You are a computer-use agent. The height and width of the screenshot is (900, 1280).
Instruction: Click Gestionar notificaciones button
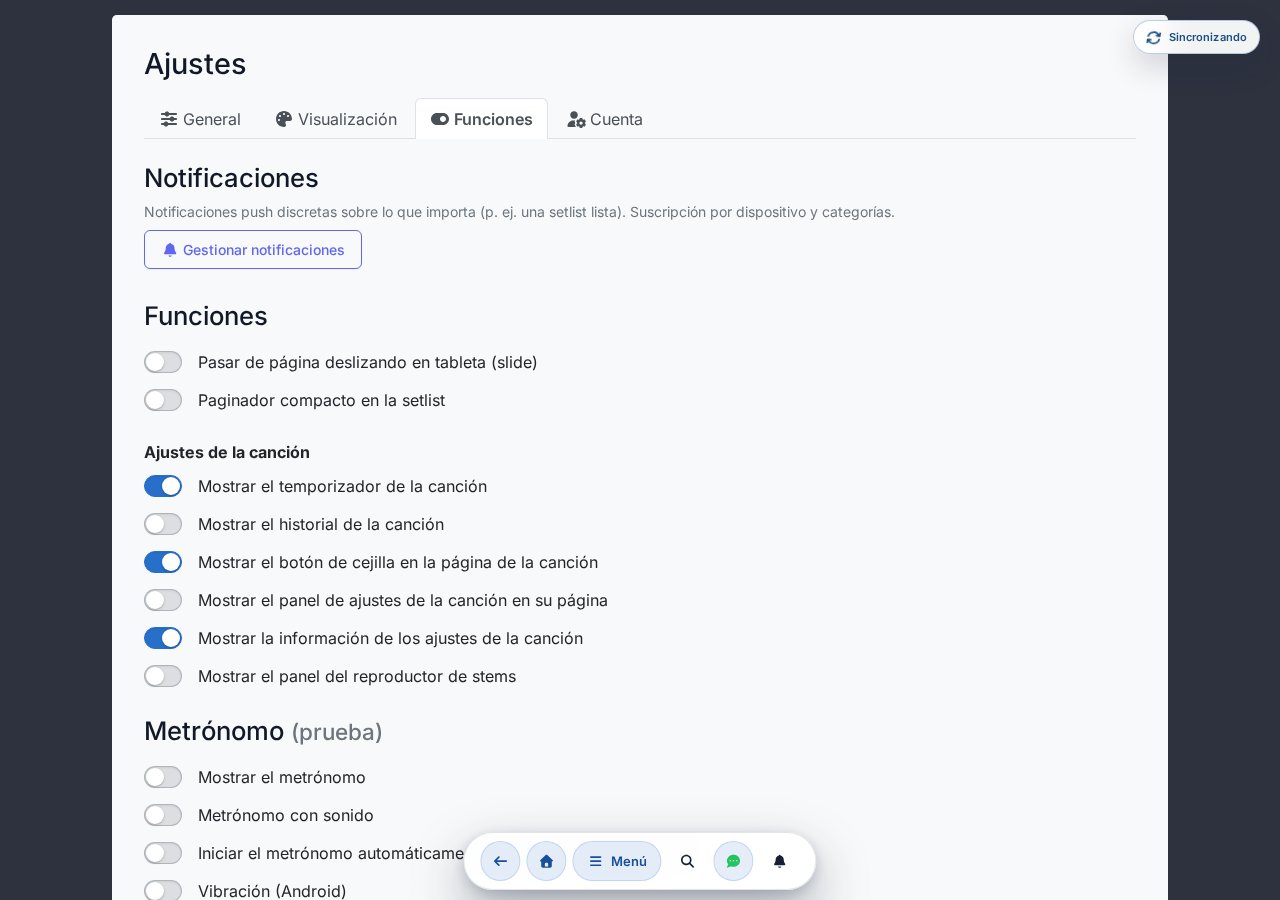(x=253, y=250)
